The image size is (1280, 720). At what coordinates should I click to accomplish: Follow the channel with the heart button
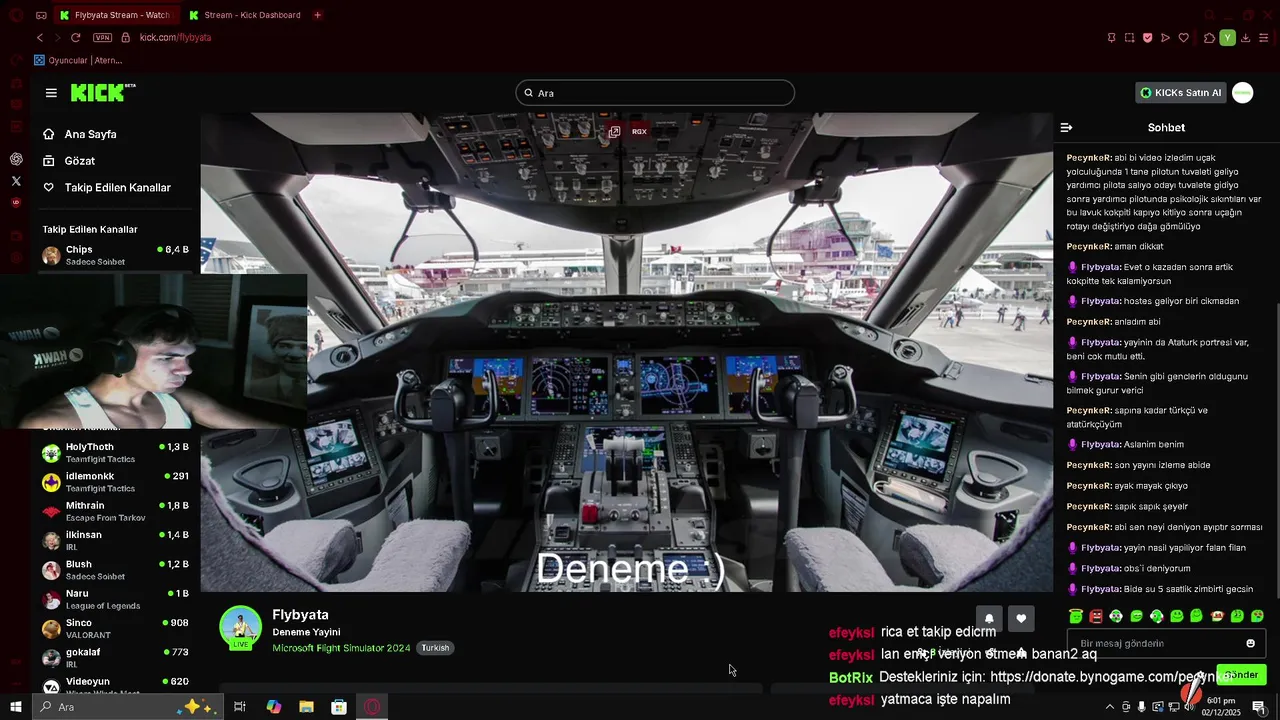click(1021, 619)
